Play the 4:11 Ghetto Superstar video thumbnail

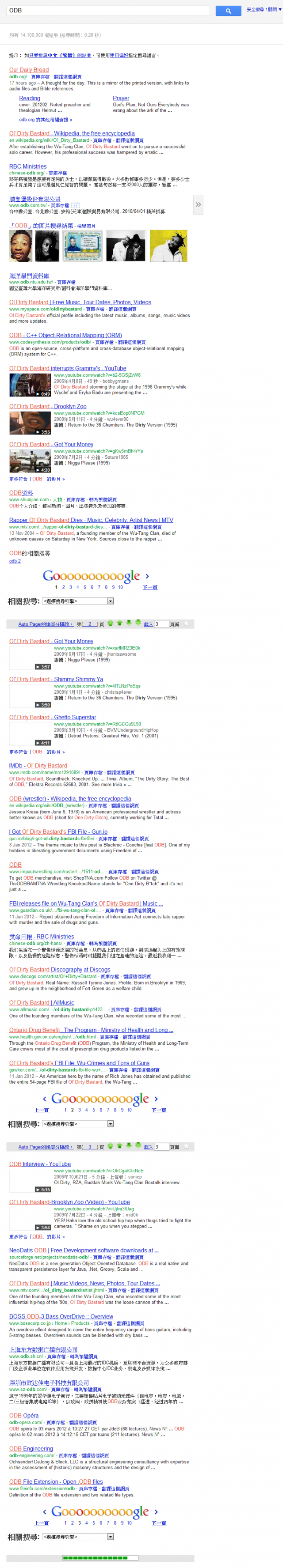[x=30, y=733]
